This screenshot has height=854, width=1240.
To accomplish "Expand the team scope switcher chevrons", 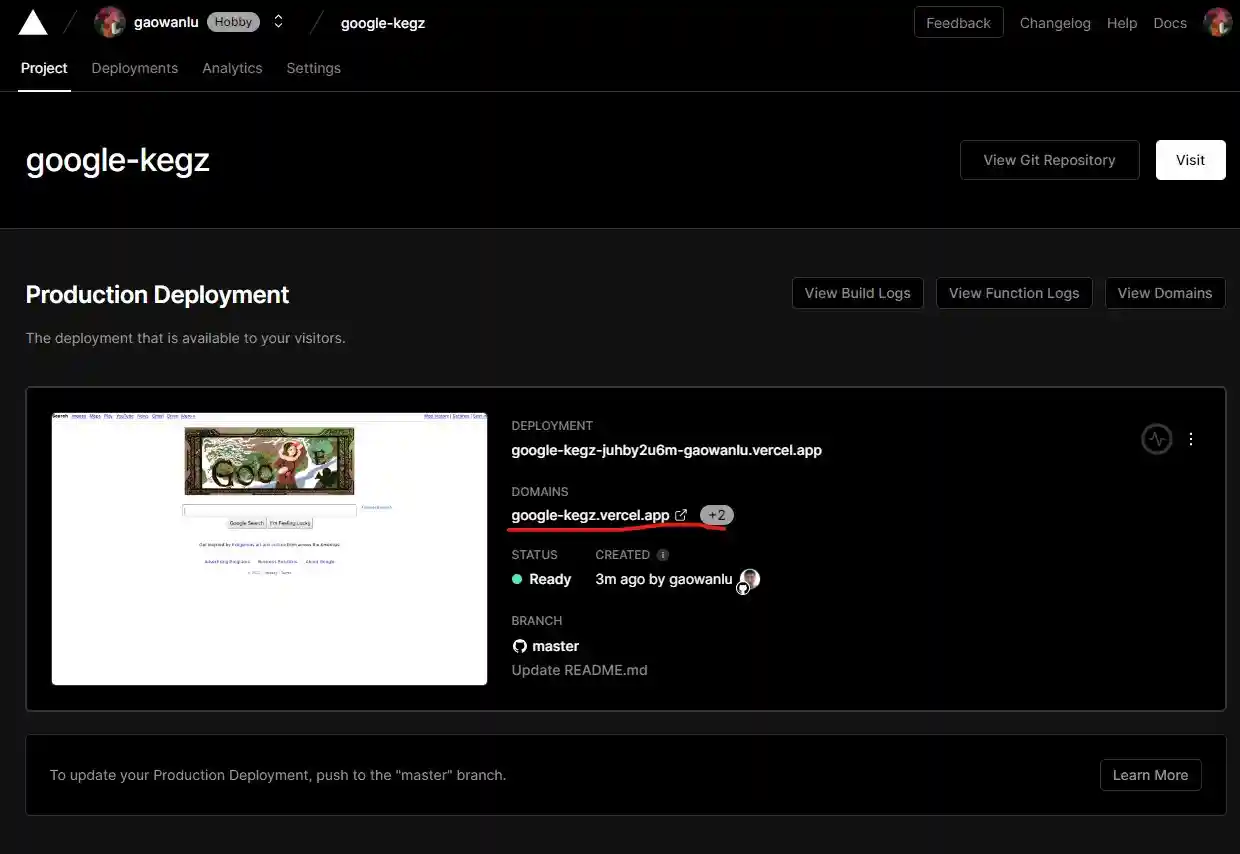I will coord(278,22).
